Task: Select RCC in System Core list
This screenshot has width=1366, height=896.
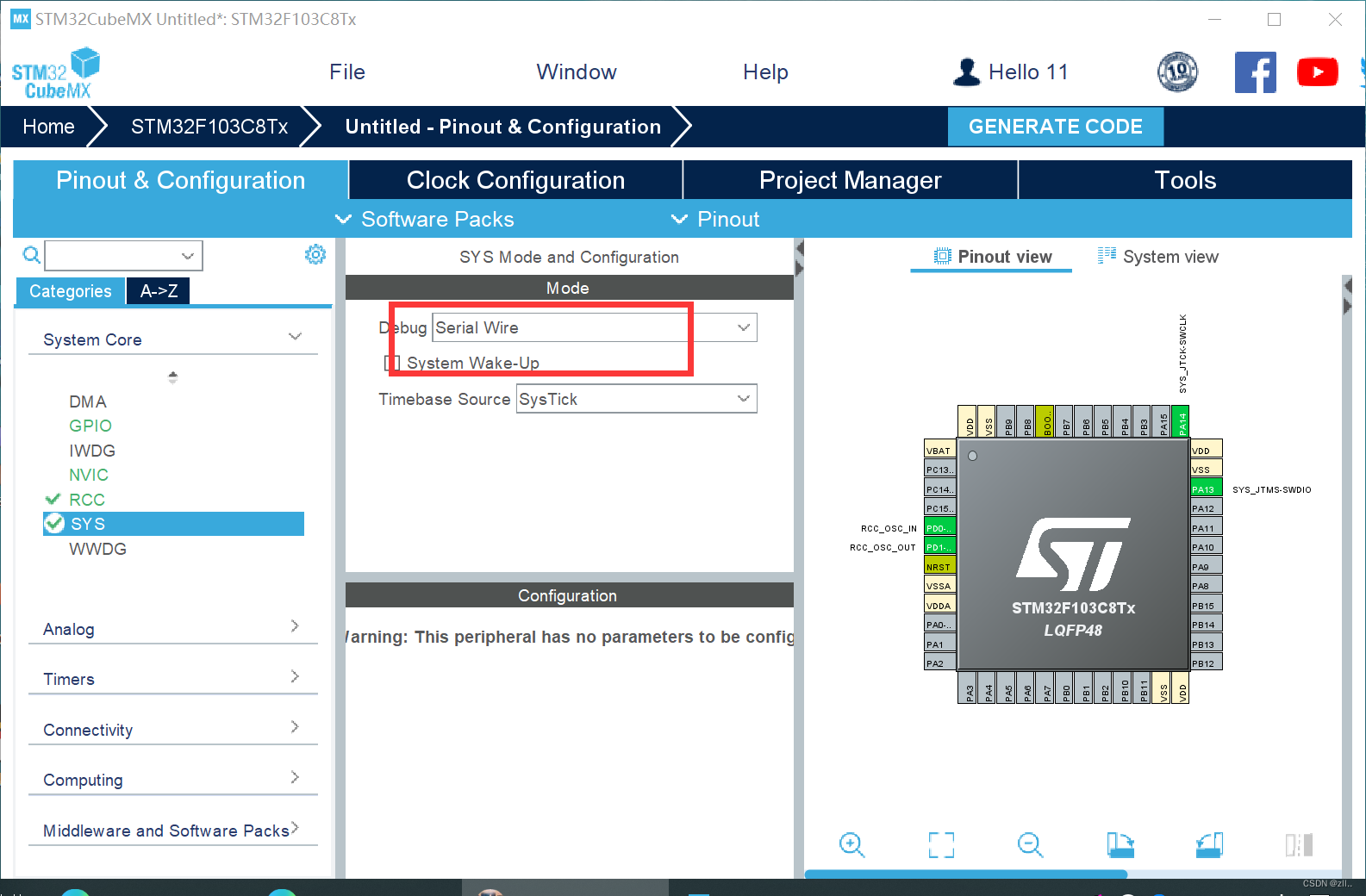Action: coord(87,500)
